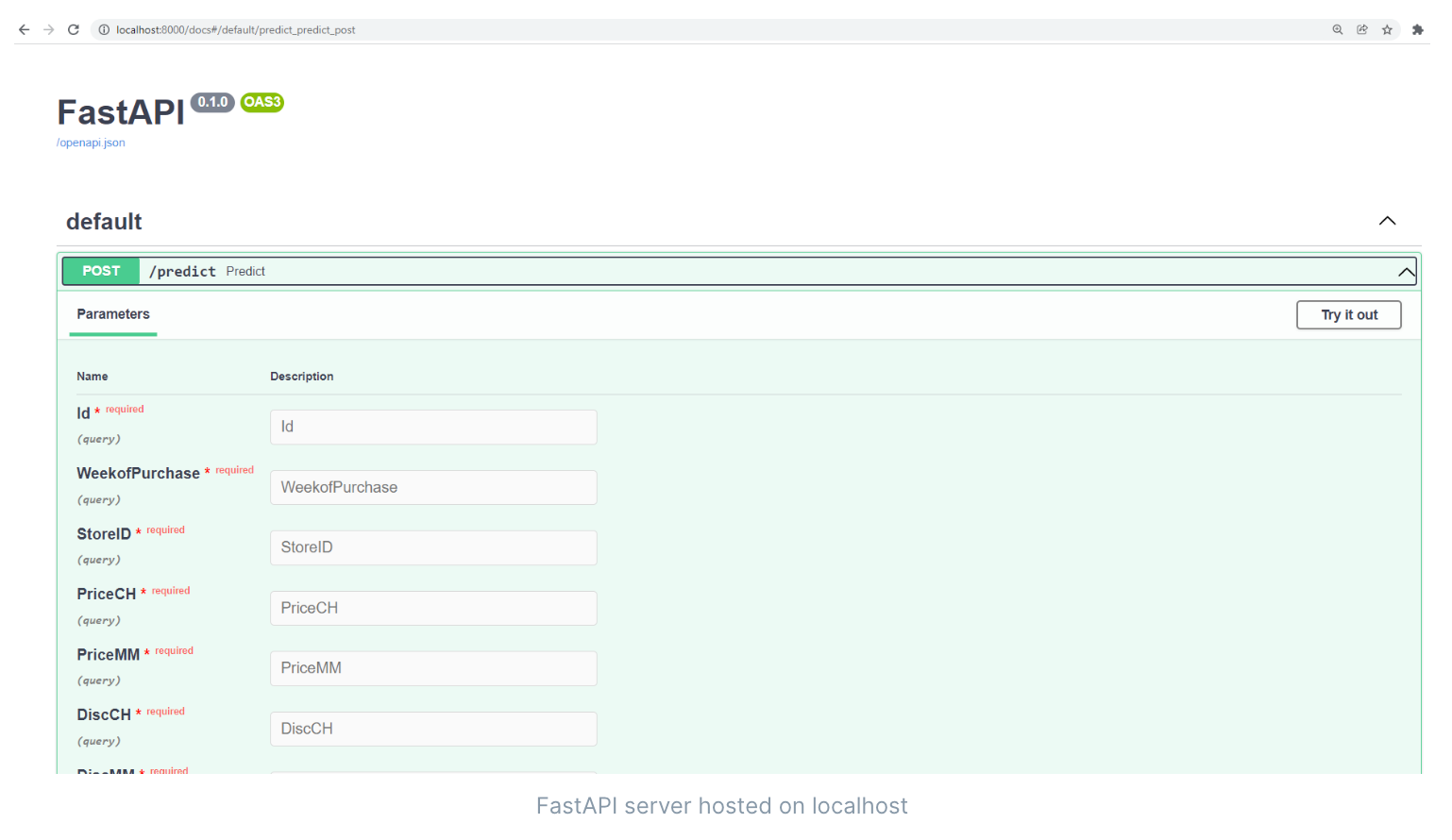Click the Id input field
1452x840 pixels.
(433, 428)
